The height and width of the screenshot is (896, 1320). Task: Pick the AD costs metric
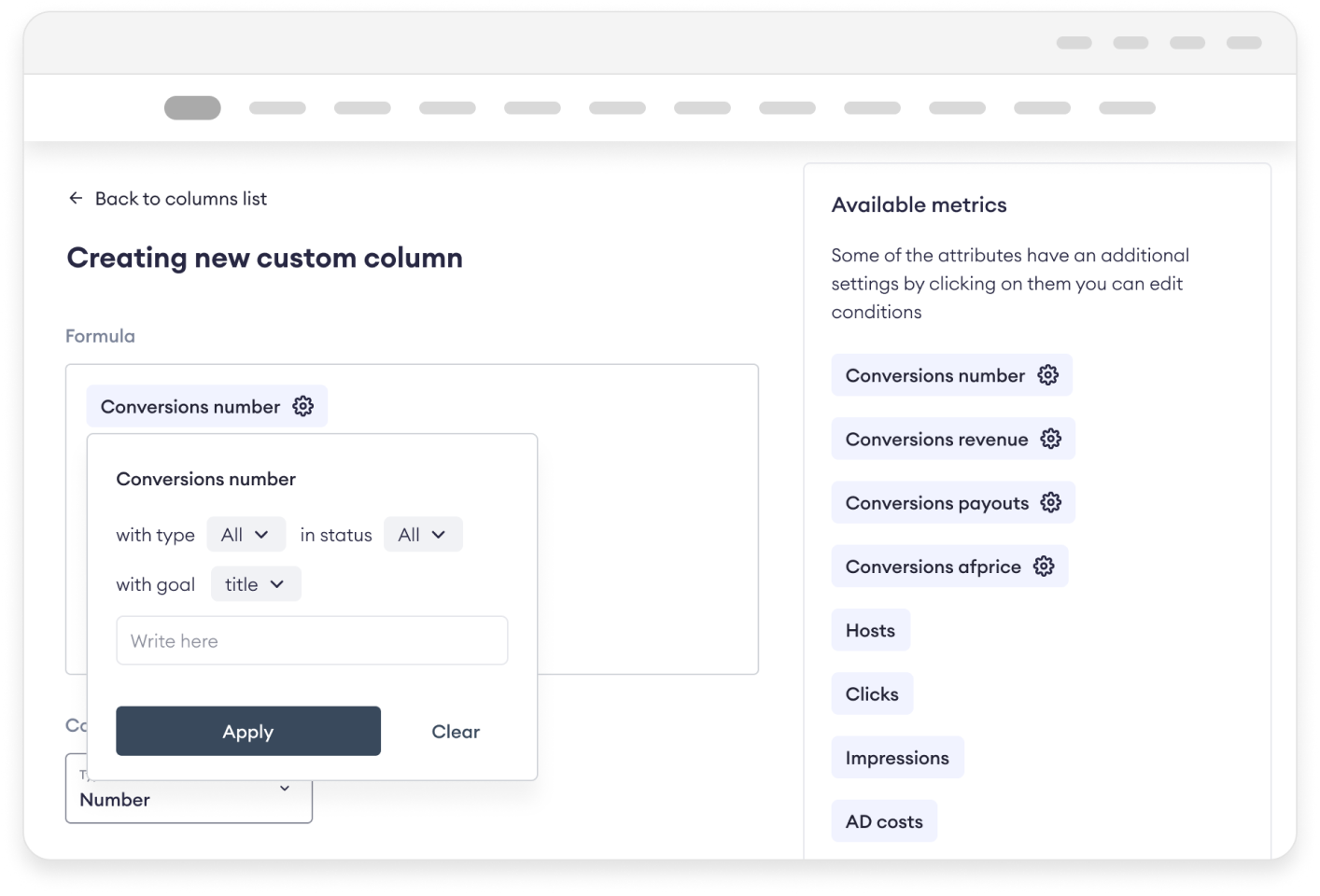[x=883, y=821]
